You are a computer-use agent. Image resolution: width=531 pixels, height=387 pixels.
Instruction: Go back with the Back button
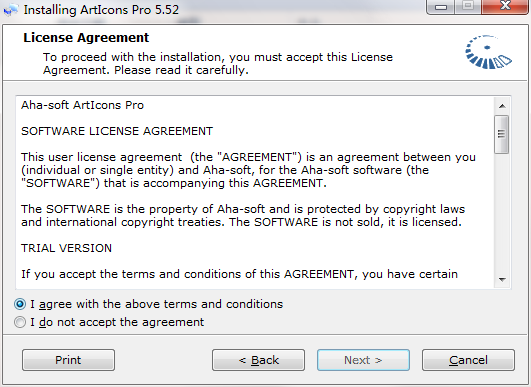point(258,360)
